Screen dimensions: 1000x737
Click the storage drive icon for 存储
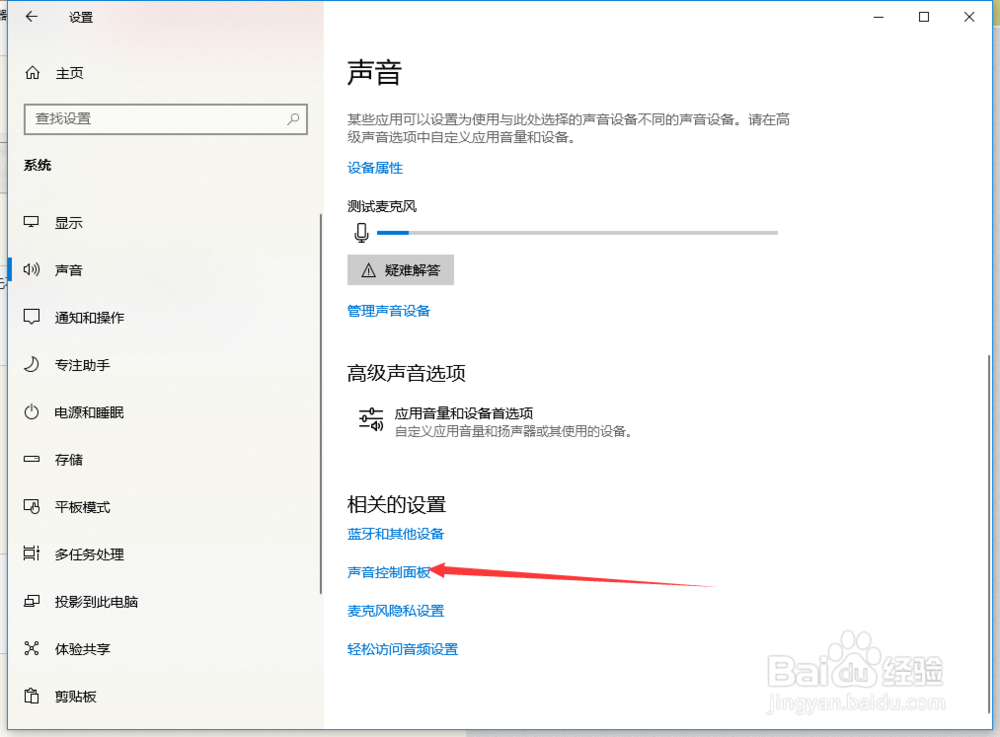(x=31, y=459)
